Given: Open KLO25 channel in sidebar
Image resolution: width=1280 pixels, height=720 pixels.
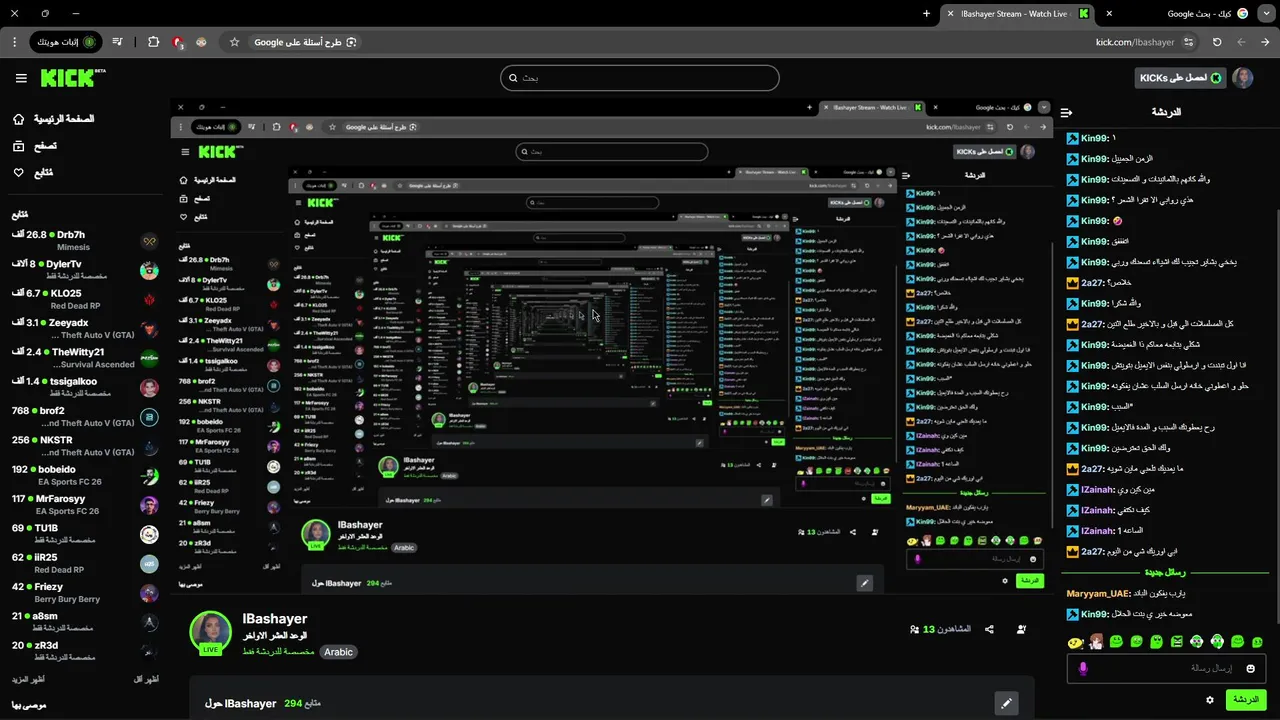Looking at the screenshot, I should coord(86,299).
